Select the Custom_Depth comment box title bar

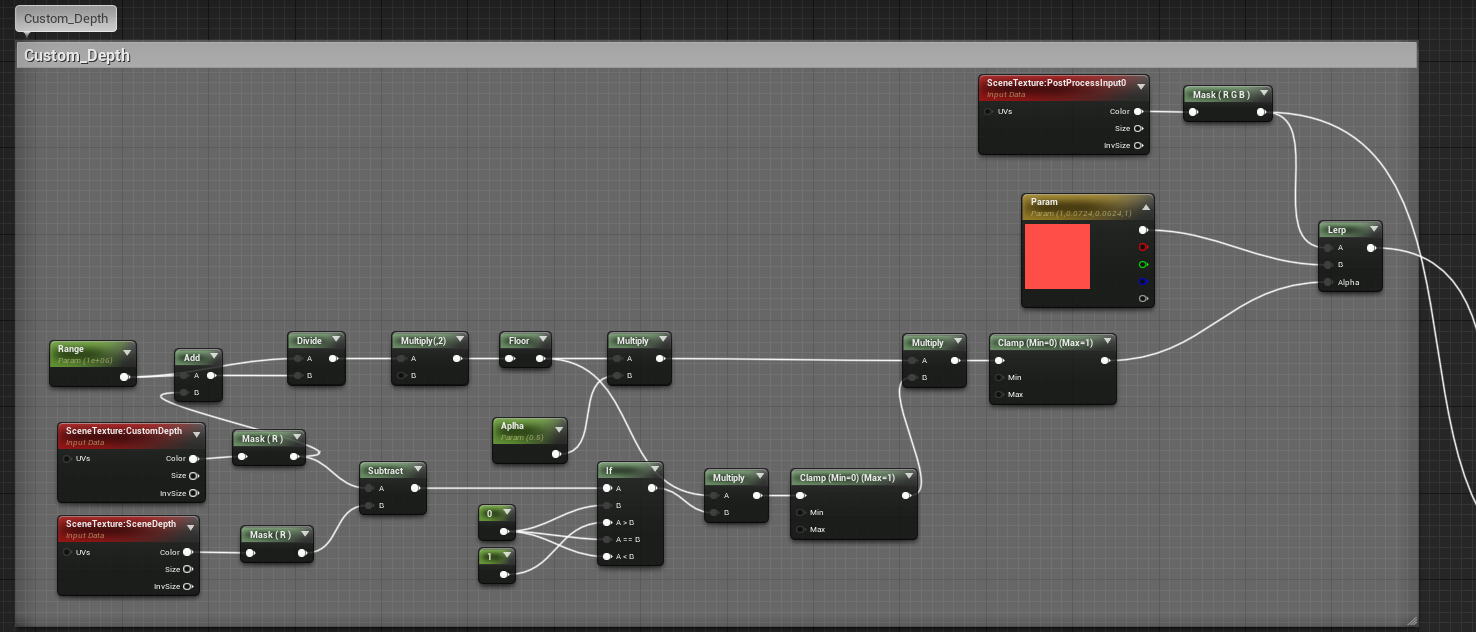pyautogui.click(x=717, y=56)
